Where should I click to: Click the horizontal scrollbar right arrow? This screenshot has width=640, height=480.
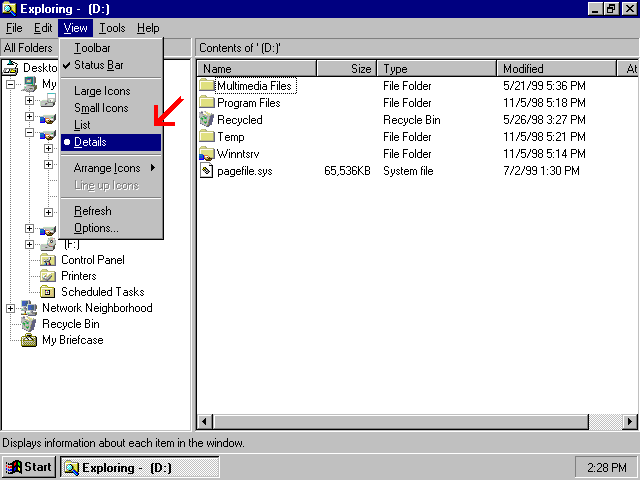pos(629,422)
